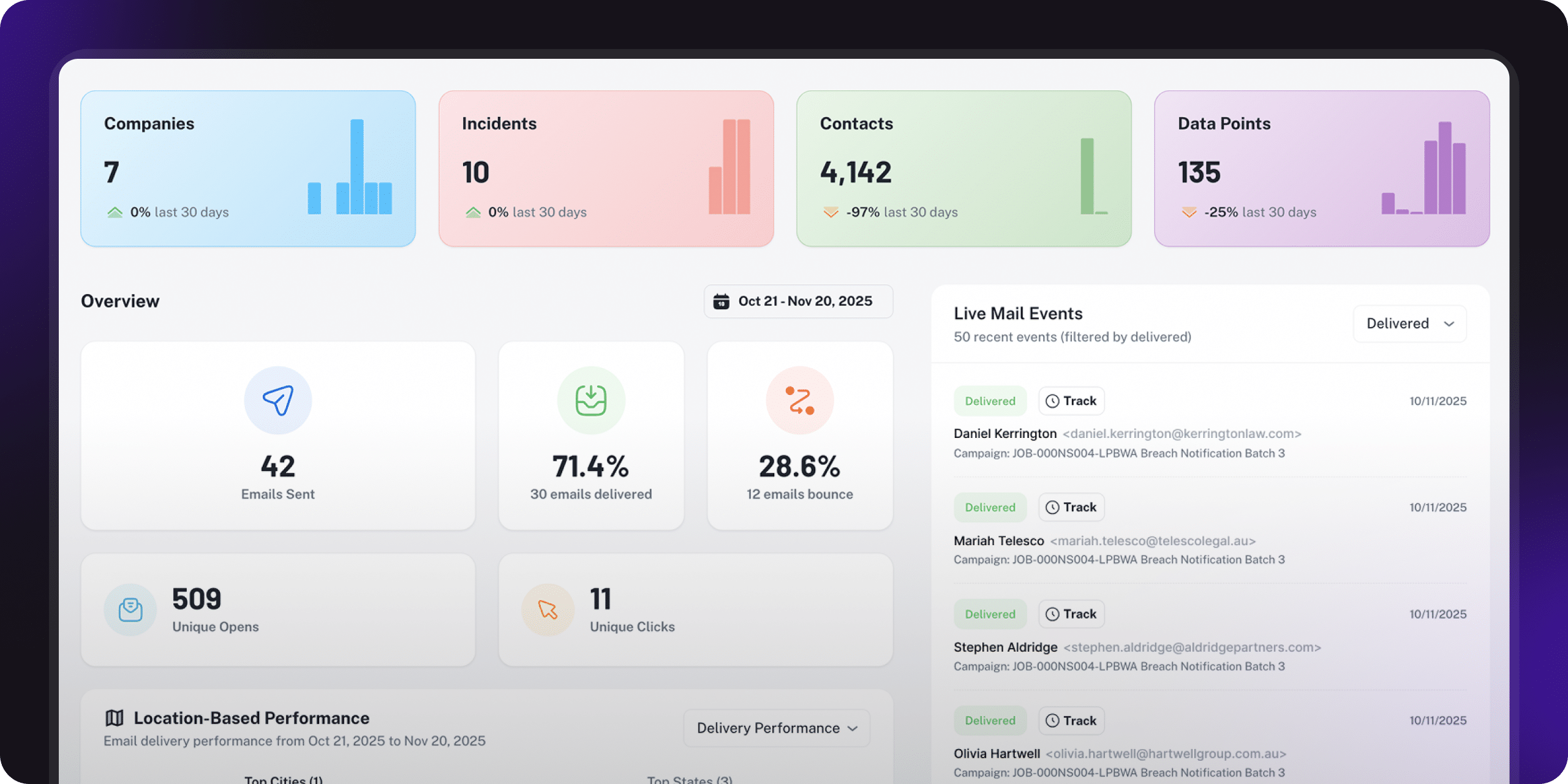Track Daniel Kerrington's email event
This screenshot has height=784, width=1568.
coord(1071,401)
